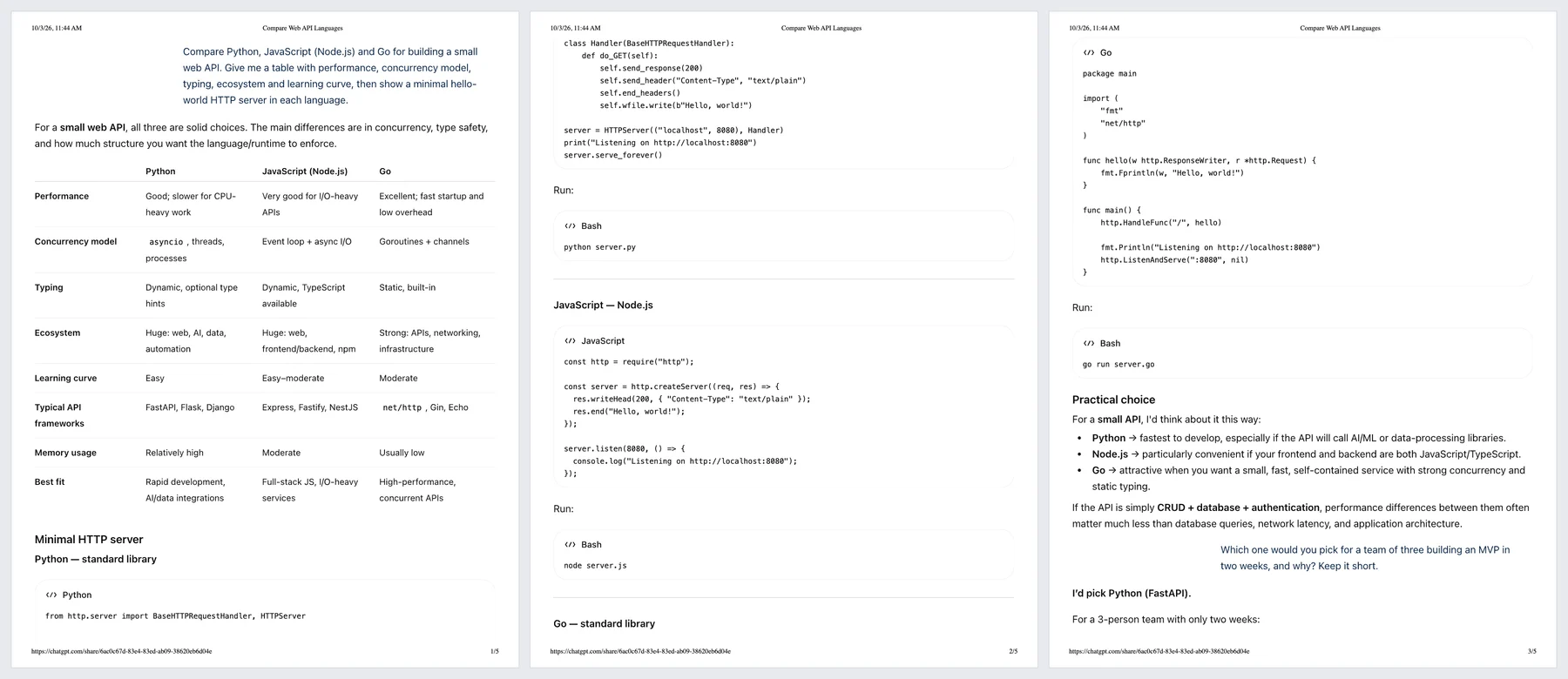Select the "package main" code line

coord(1110,74)
